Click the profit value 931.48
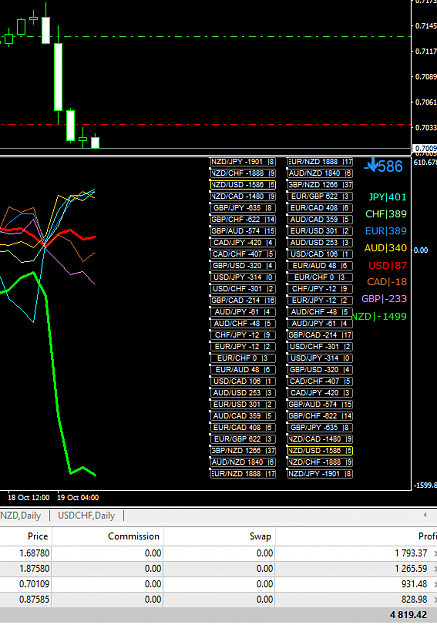 pyautogui.click(x=414, y=584)
